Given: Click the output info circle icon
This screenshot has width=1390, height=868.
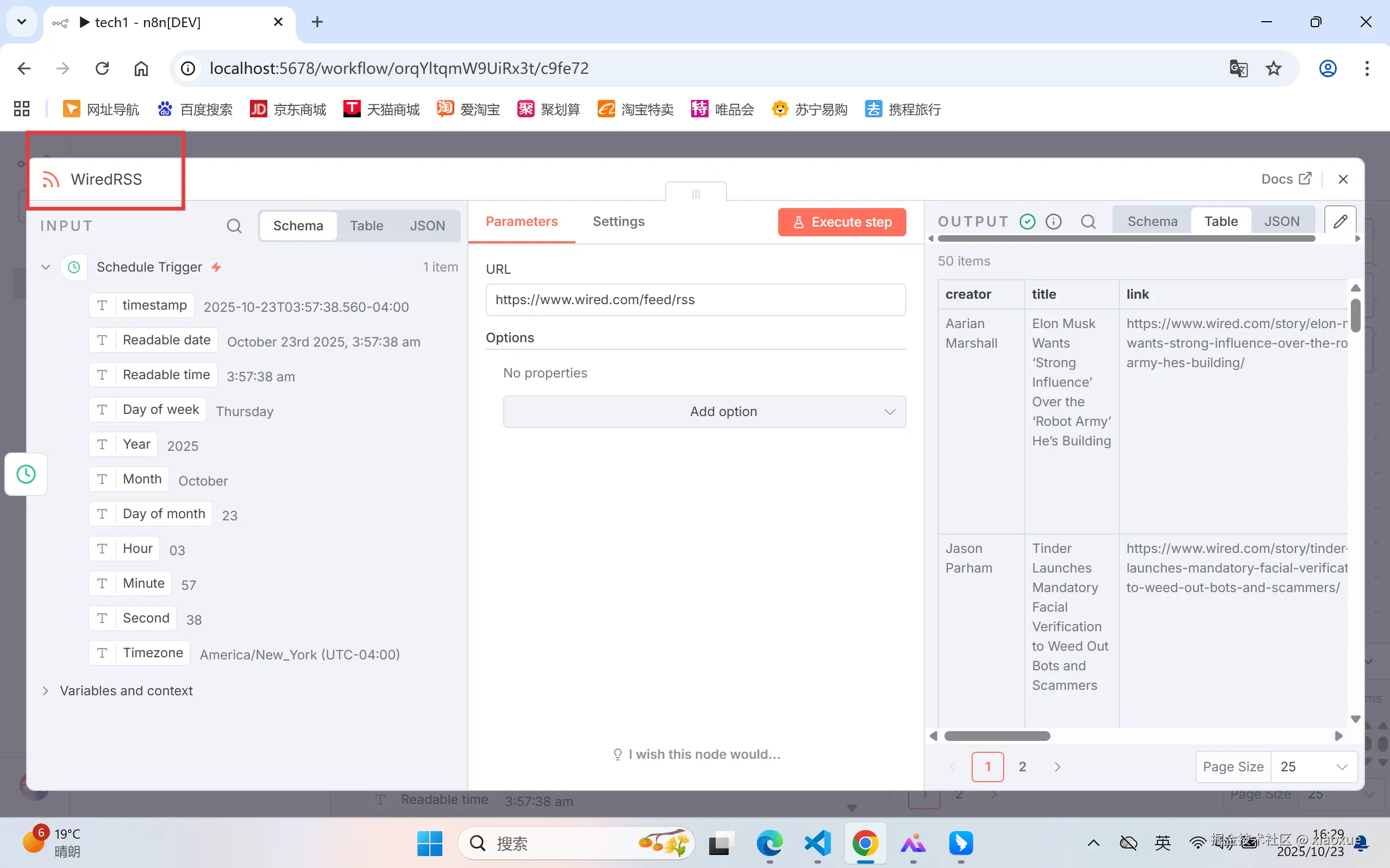Looking at the screenshot, I should [1054, 222].
